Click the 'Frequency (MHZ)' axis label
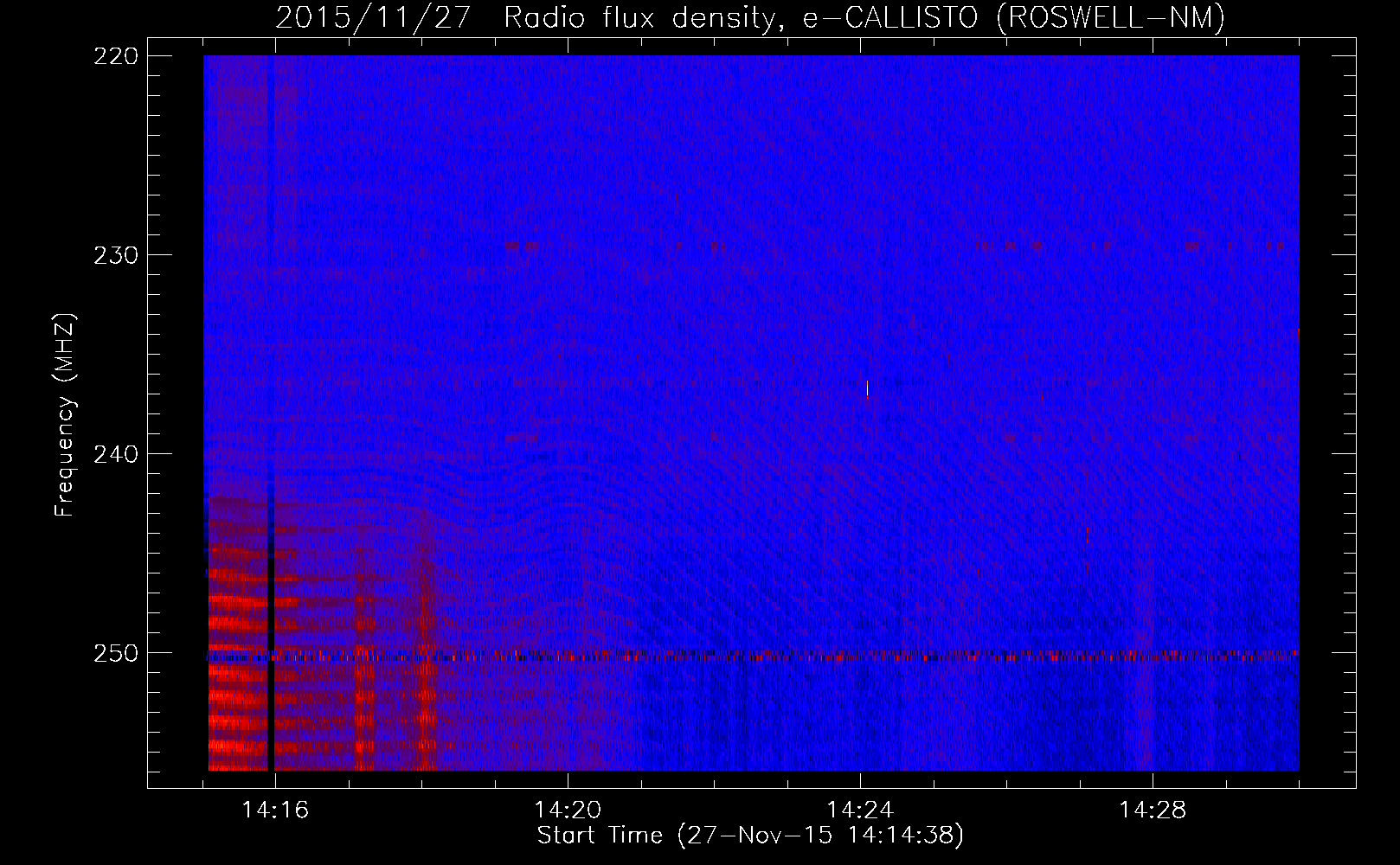Viewport: 1400px width, 865px height. coord(65,415)
